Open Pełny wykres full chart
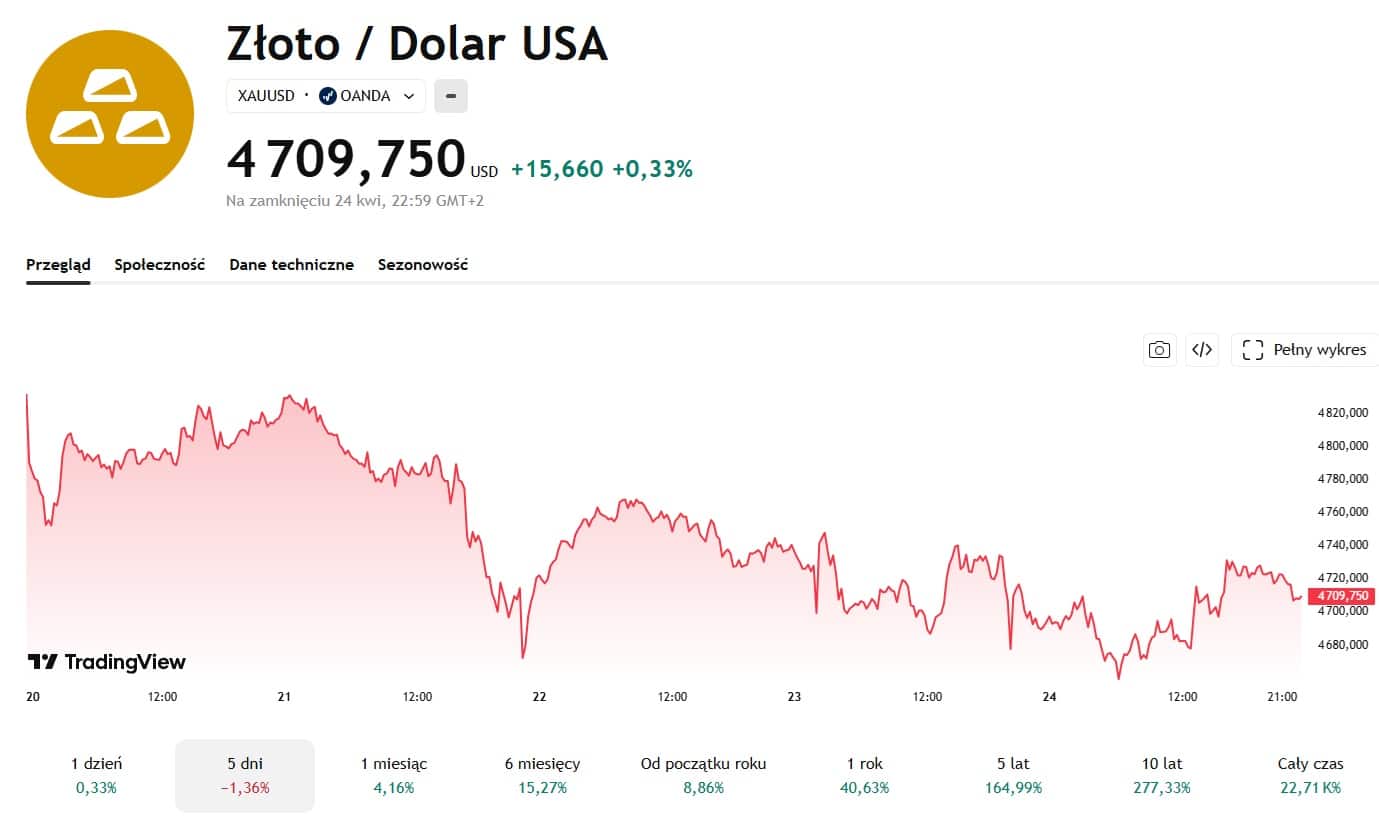Screen dimensions: 1379x823 coord(1304,350)
